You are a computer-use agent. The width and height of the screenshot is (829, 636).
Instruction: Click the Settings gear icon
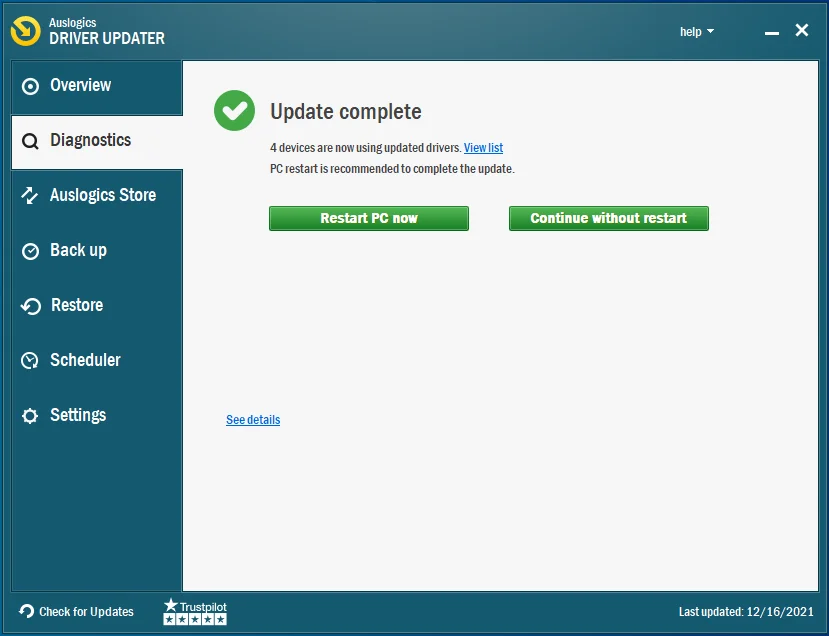(30, 416)
